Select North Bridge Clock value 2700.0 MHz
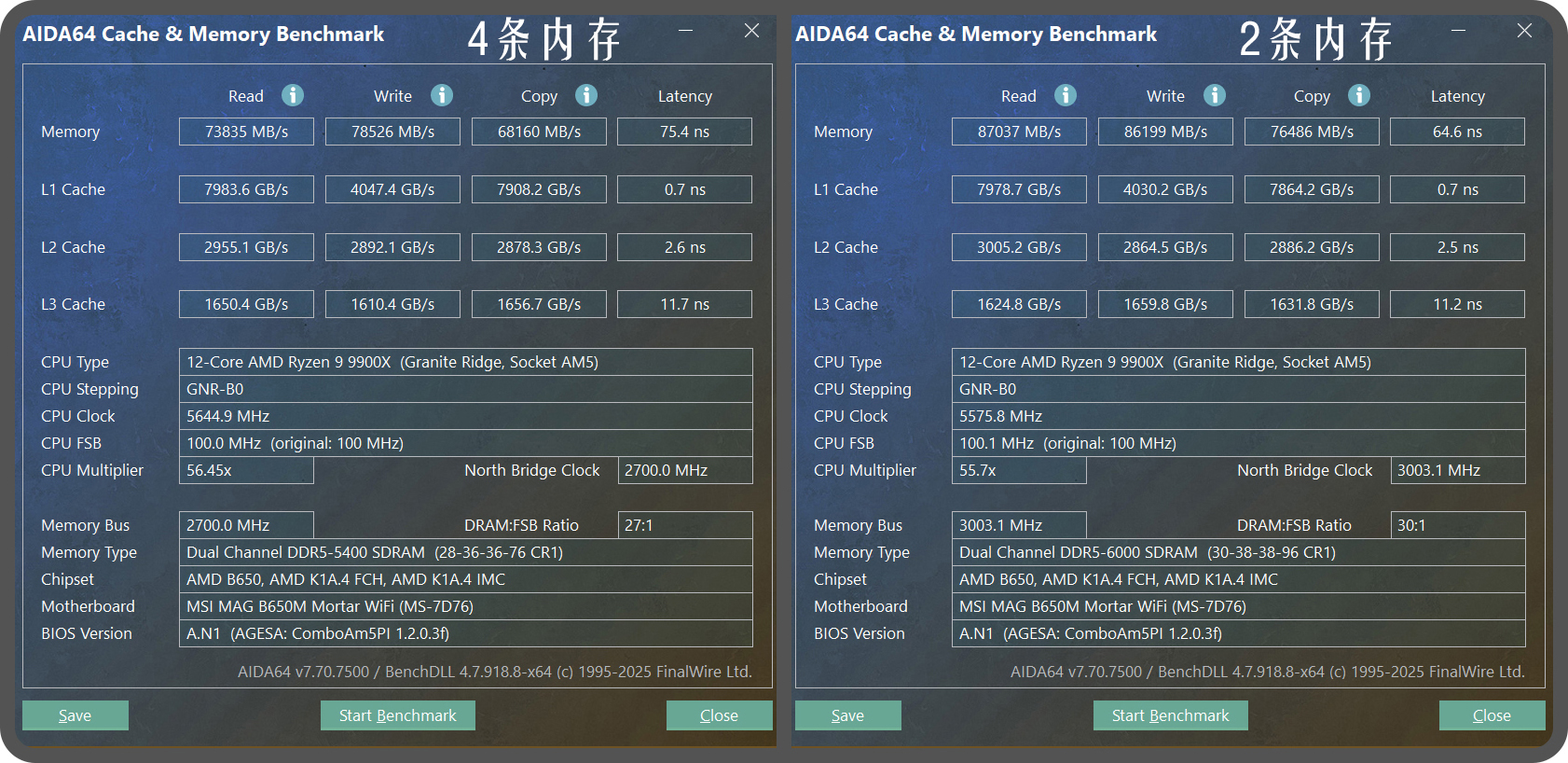1568x763 pixels. (685, 470)
